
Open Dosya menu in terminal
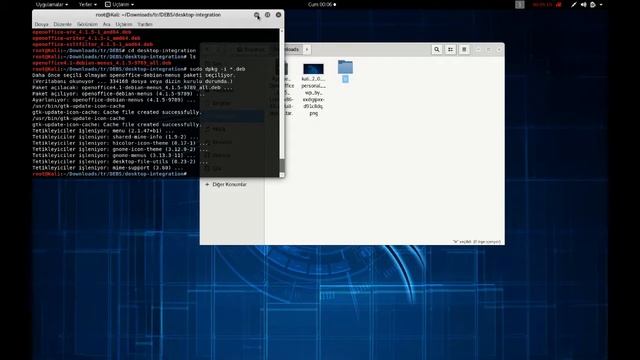[41, 24]
